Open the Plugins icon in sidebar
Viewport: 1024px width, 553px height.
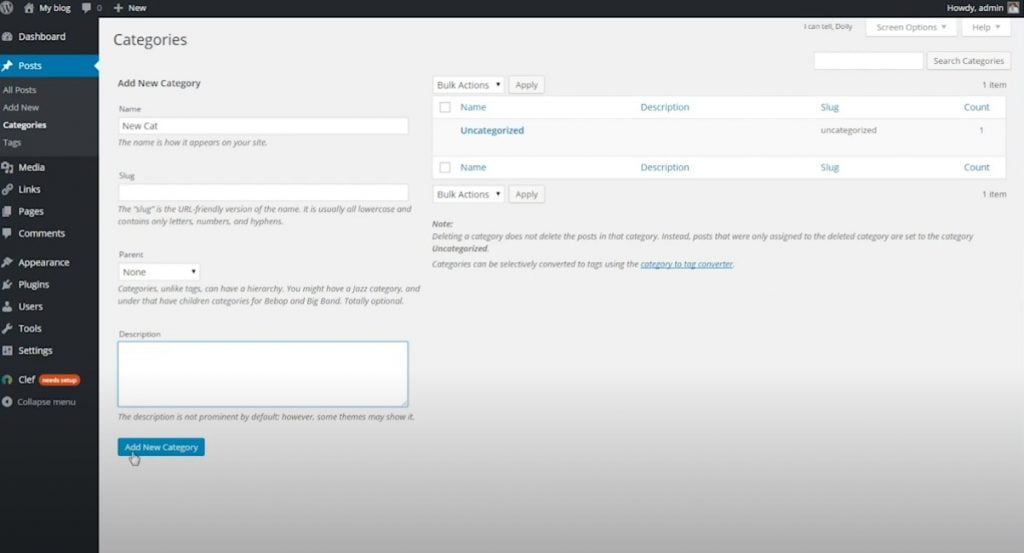[x=8, y=285]
